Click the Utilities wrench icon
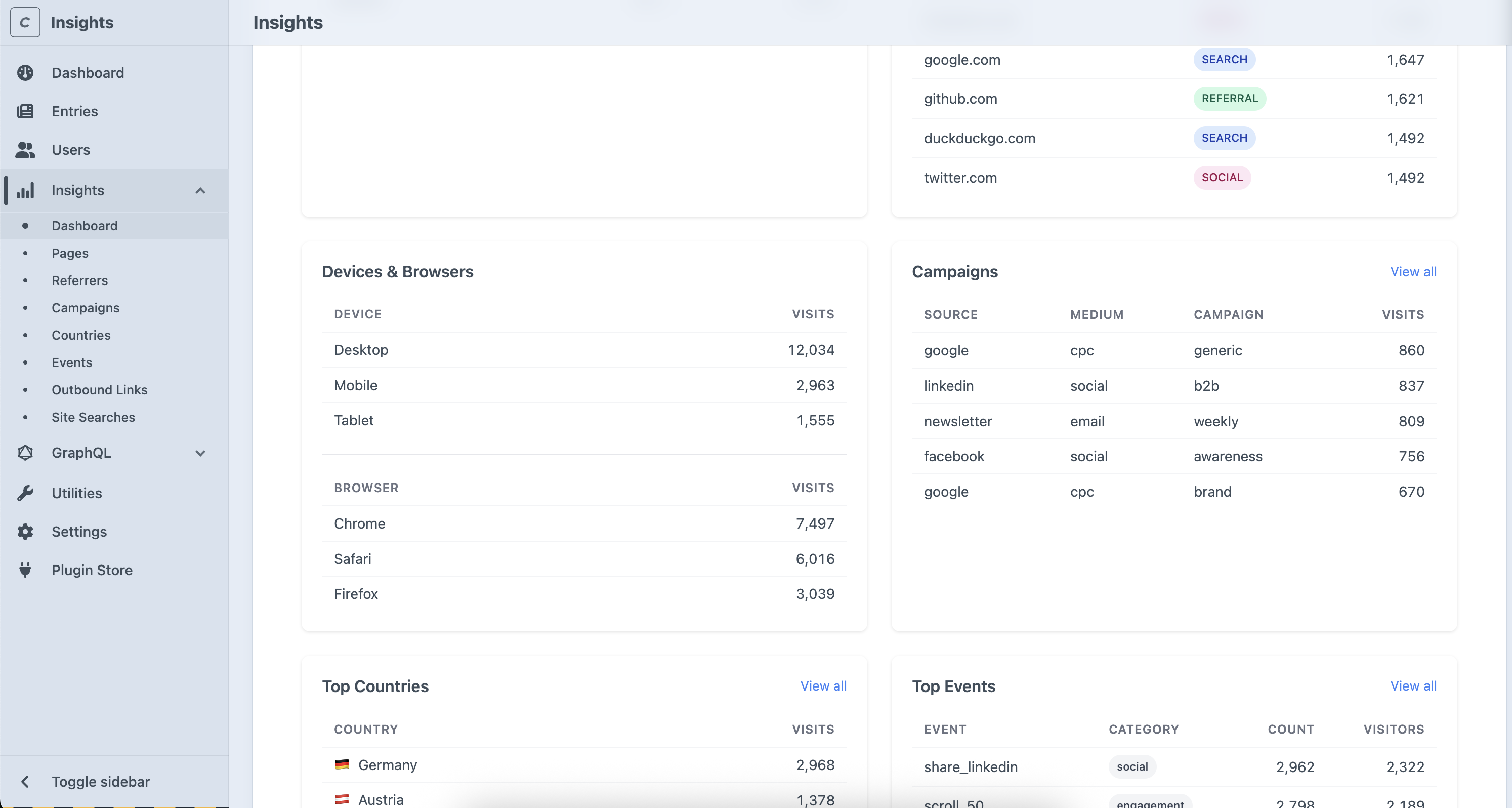This screenshot has height=808, width=1512. point(25,493)
